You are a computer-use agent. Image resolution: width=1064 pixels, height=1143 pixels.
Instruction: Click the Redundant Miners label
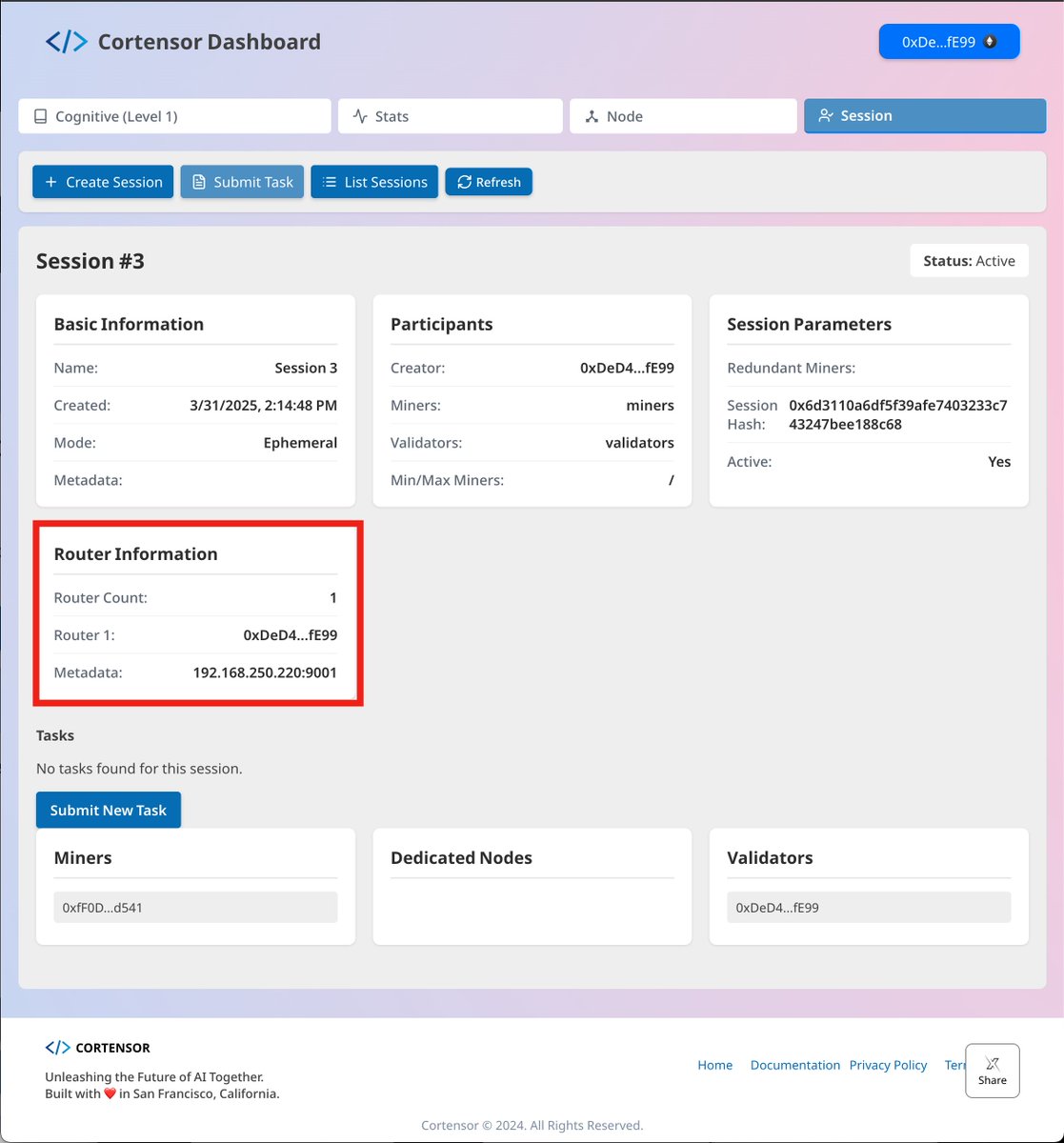point(792,368)
